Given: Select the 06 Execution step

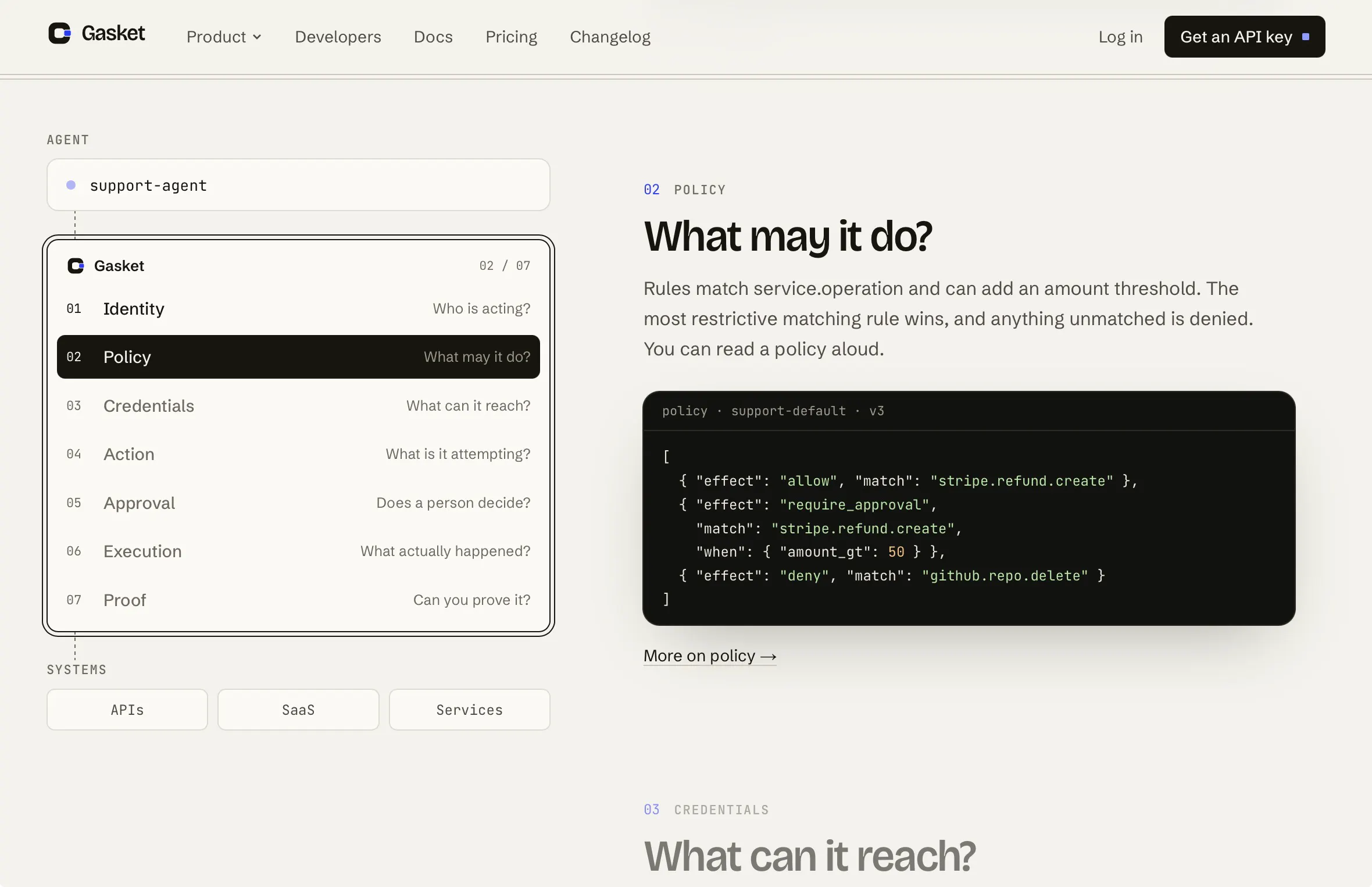Looking at the screenshot, I should [x=298, y=551].
